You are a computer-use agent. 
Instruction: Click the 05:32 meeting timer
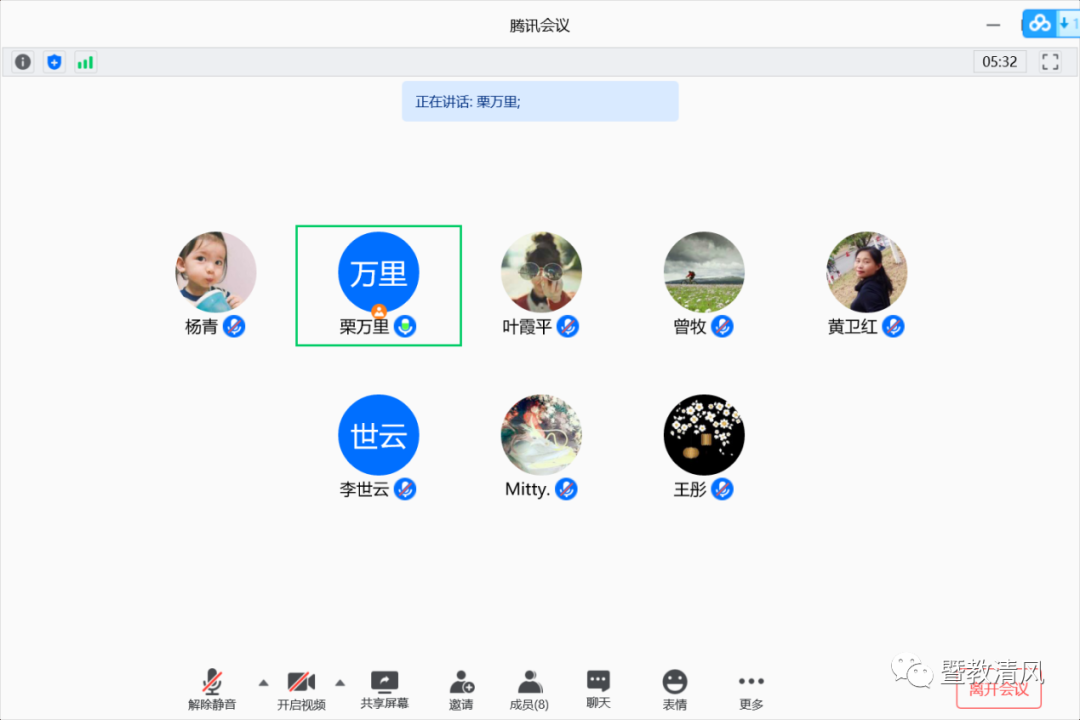coord(999,62)
